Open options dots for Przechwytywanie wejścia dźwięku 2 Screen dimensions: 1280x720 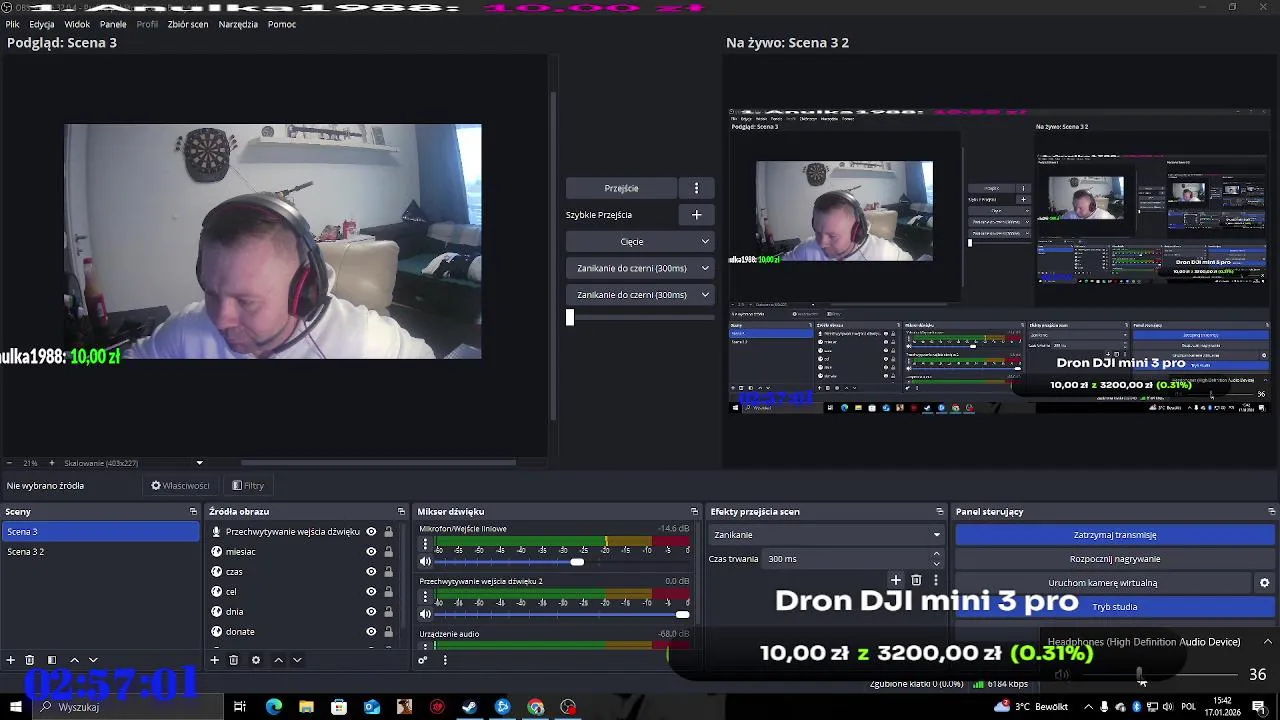point(425,597)
